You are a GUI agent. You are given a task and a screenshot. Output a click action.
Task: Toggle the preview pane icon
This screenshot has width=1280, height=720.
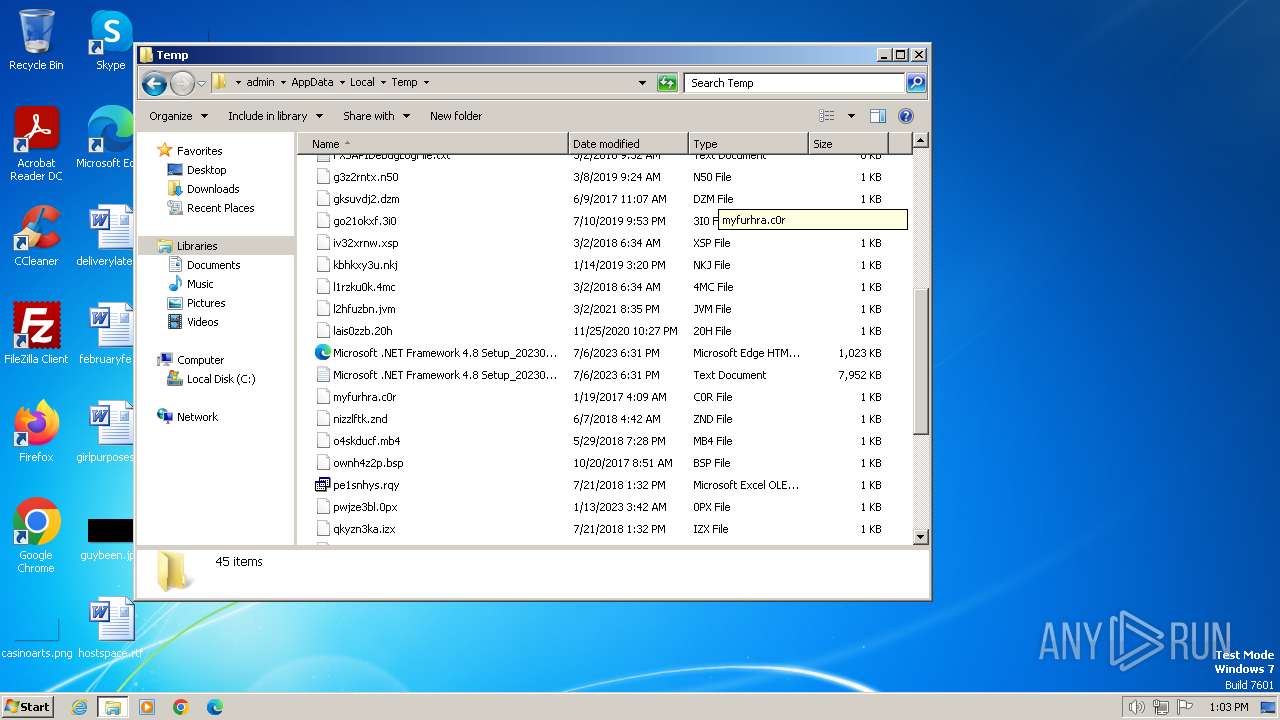878,116
